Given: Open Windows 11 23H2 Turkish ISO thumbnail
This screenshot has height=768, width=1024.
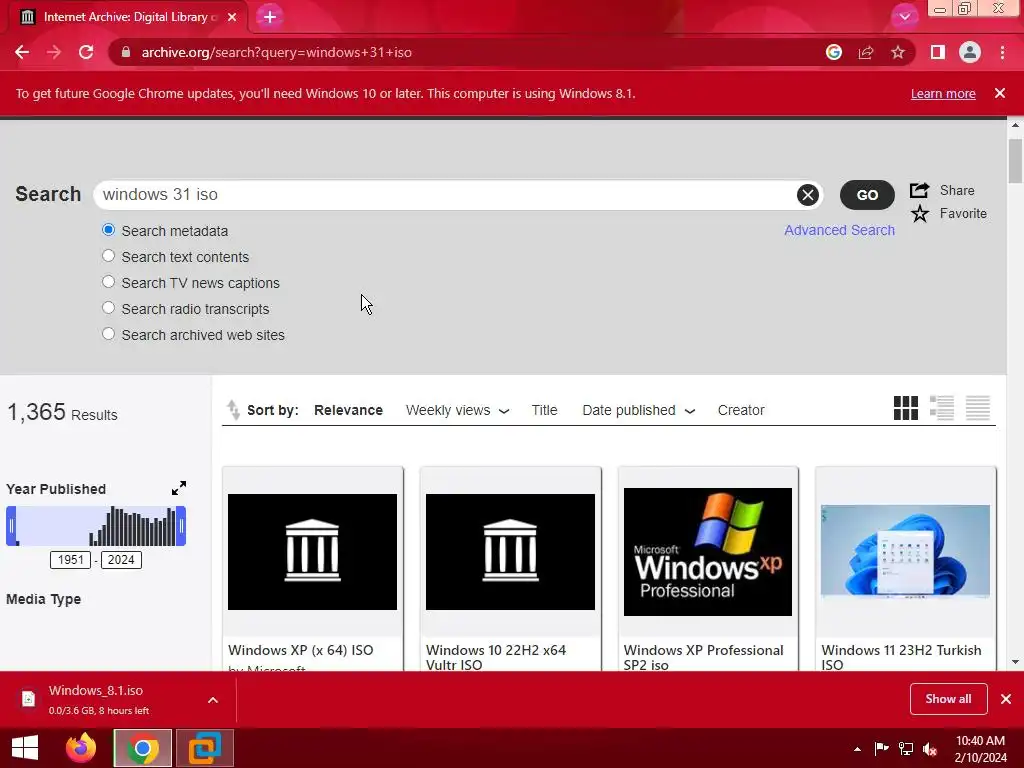Looking at the screenshot, I should [x=905, y=552].
